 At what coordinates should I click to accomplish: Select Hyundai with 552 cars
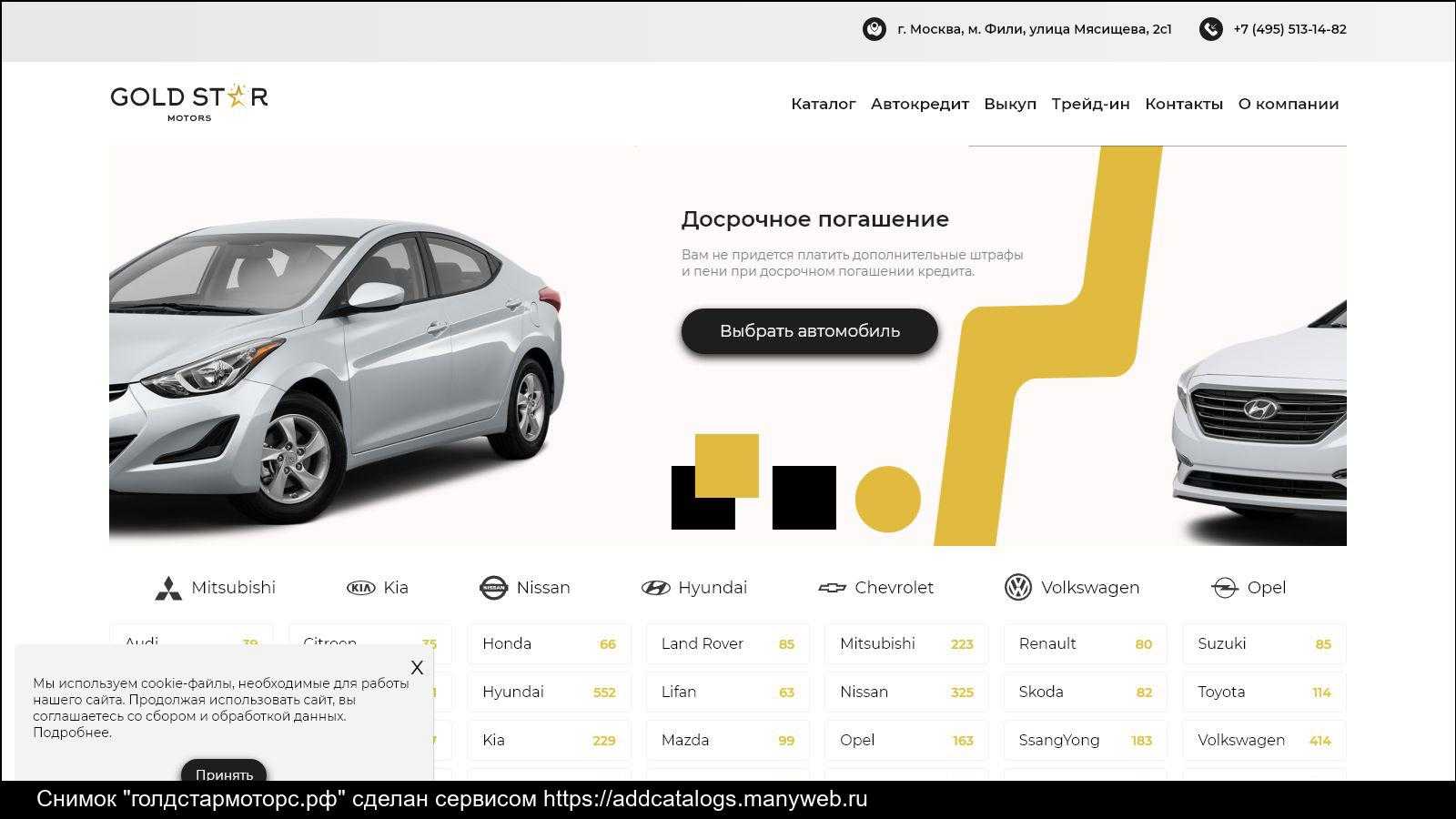[550, 693]
